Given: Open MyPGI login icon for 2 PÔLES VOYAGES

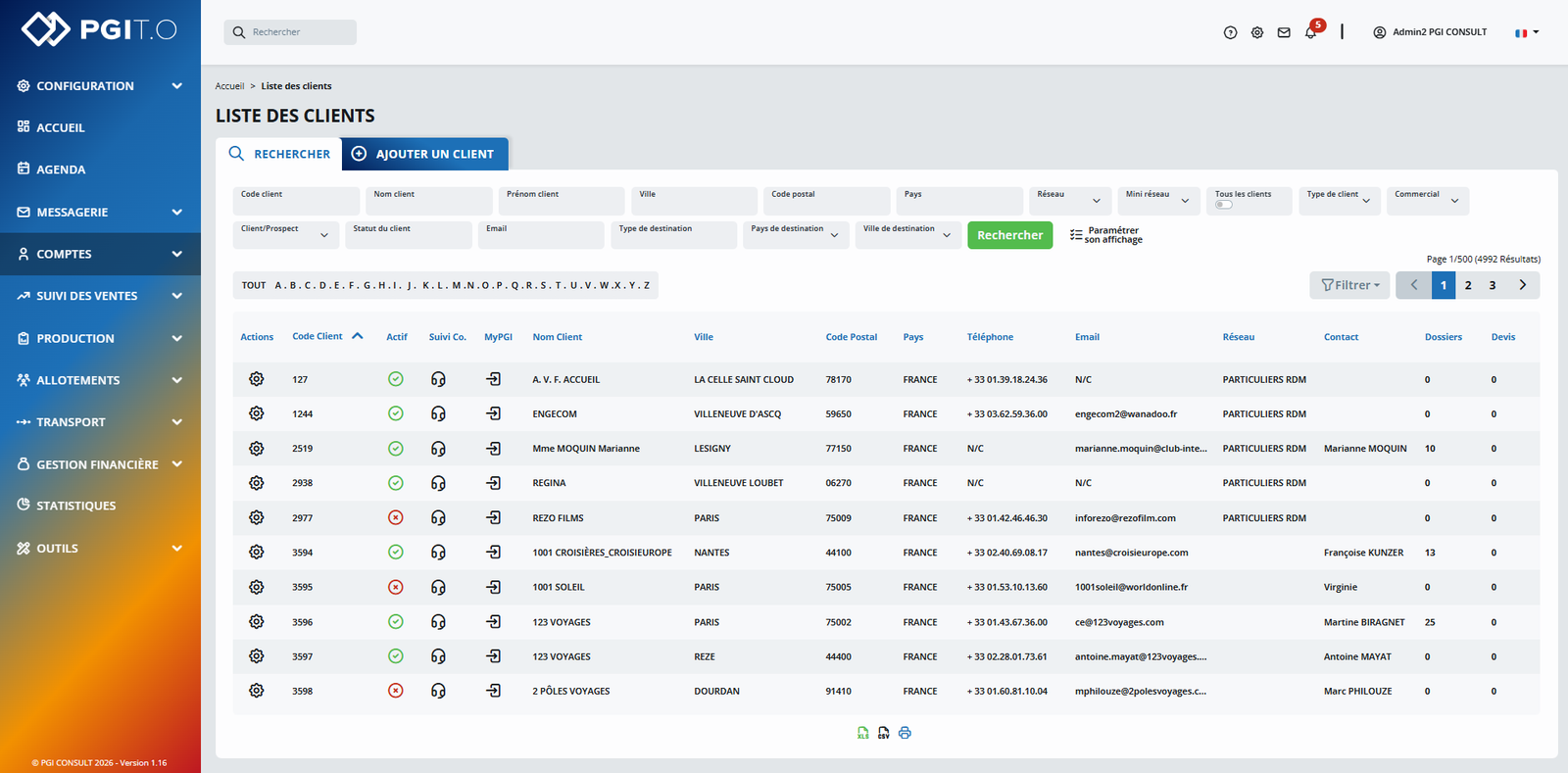Looking at the screenshot, I should 494,691.
